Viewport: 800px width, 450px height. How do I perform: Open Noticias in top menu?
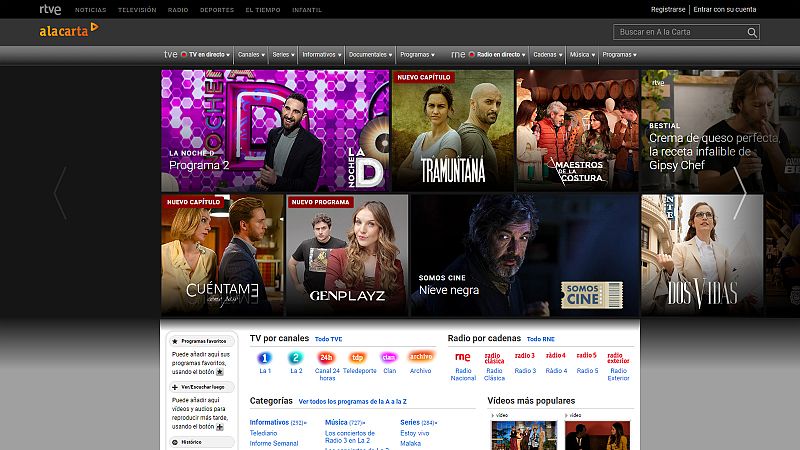tap(90, 10)
